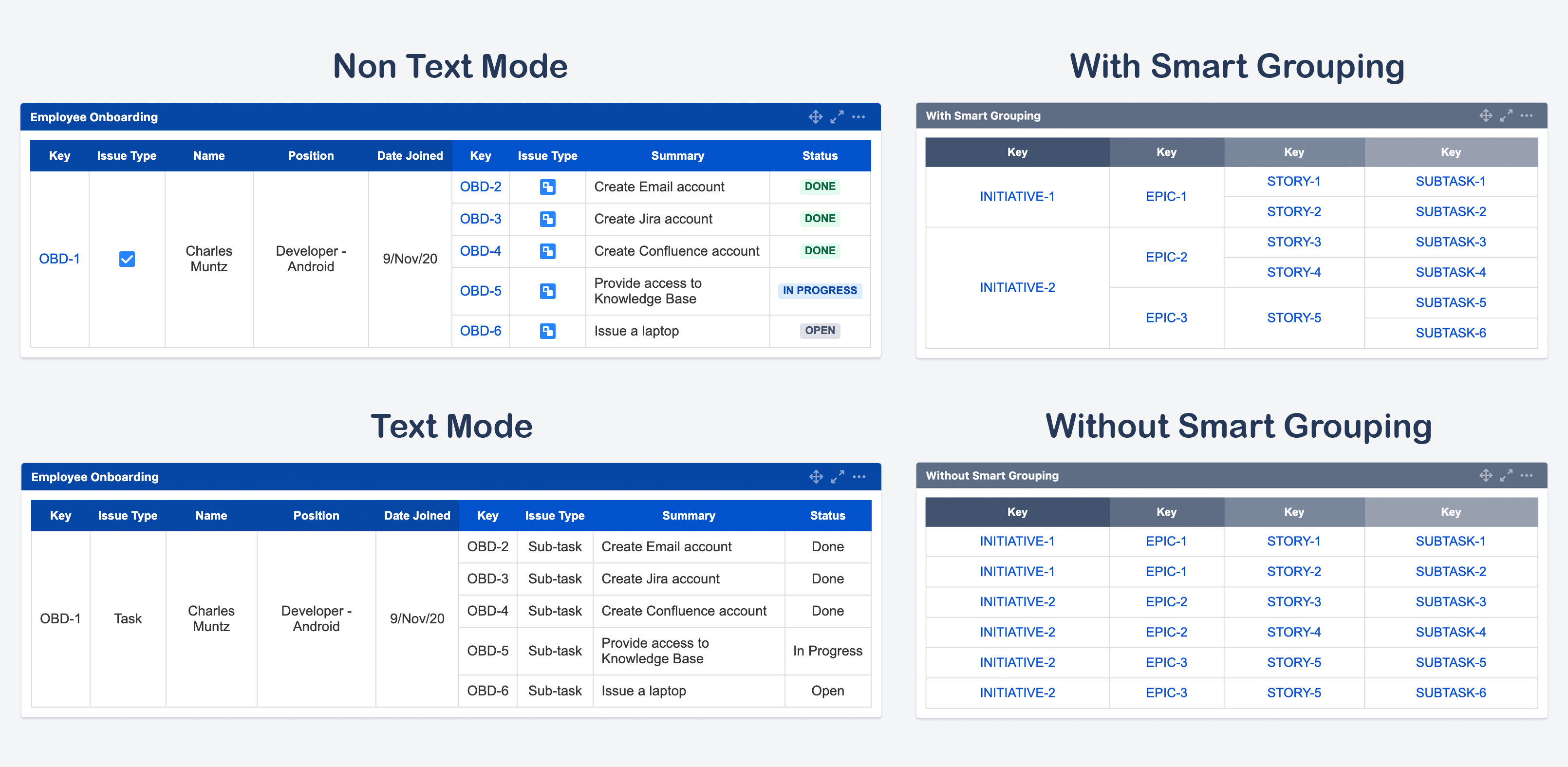Click sub-task icon in OBD-6 row
This screenshot has height=767, width=1568.
click(x=547, y=331)
